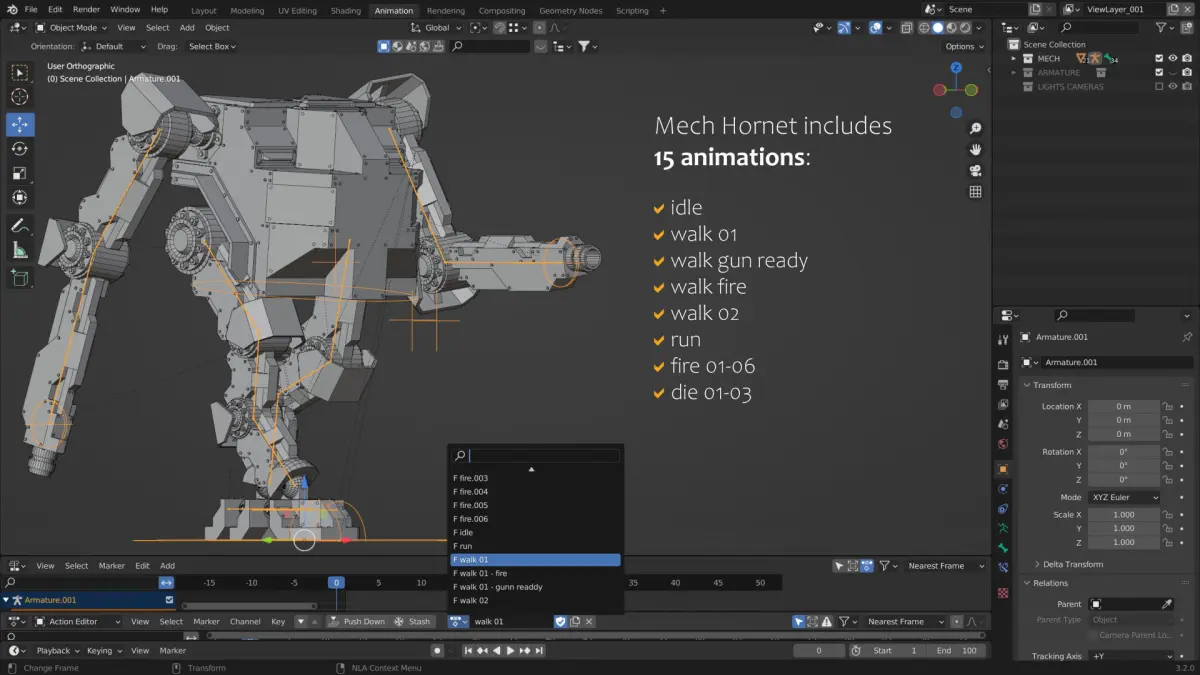
Task: Switch to the Shading workspace tab
Action: pyautogui.click(x=345, y=10)
